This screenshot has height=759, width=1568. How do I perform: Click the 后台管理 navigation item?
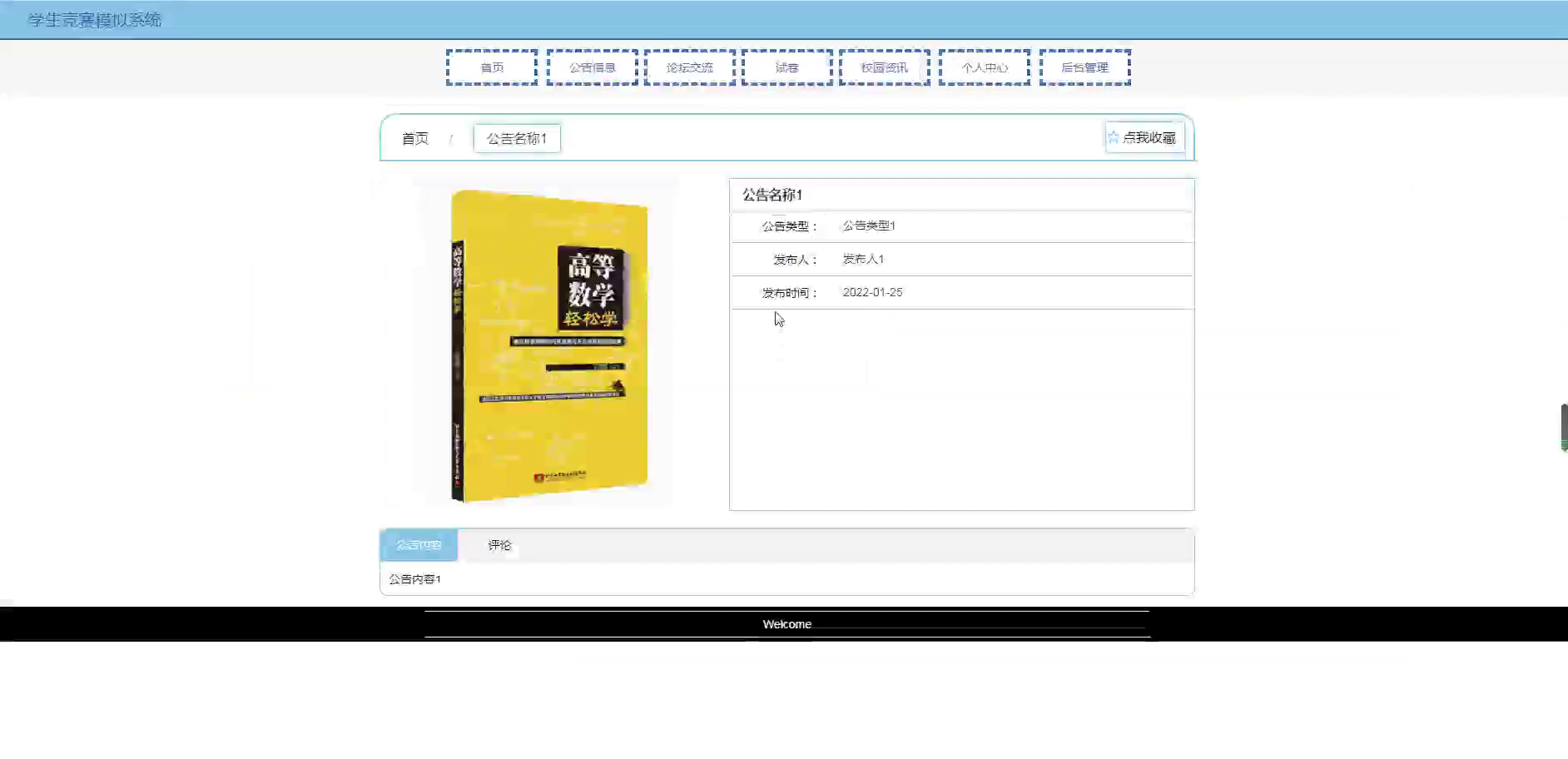click(1085, 67)
